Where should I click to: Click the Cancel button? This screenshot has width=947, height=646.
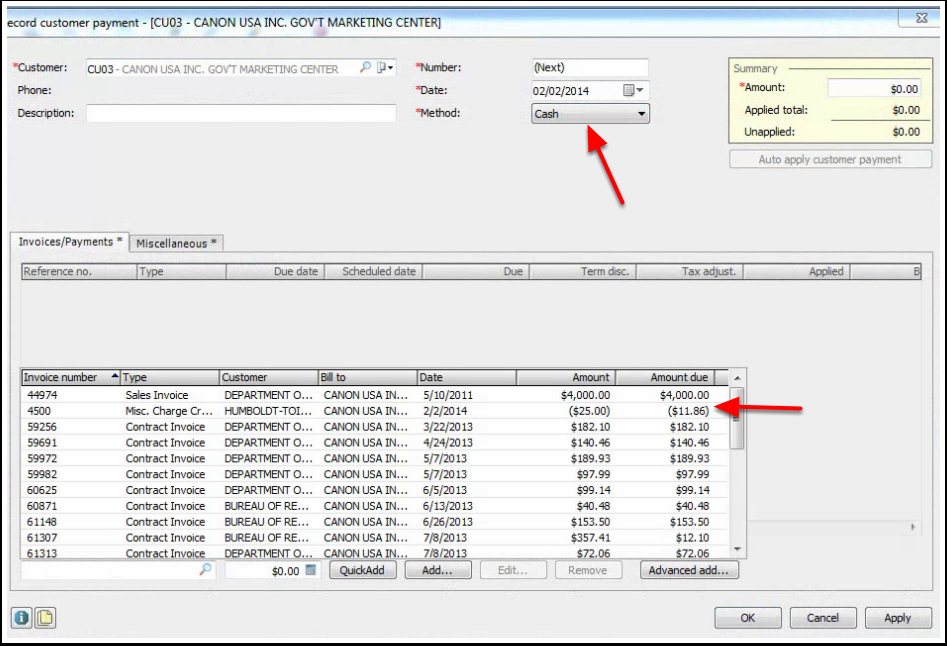pyautogui.click(x=823, y=618)
